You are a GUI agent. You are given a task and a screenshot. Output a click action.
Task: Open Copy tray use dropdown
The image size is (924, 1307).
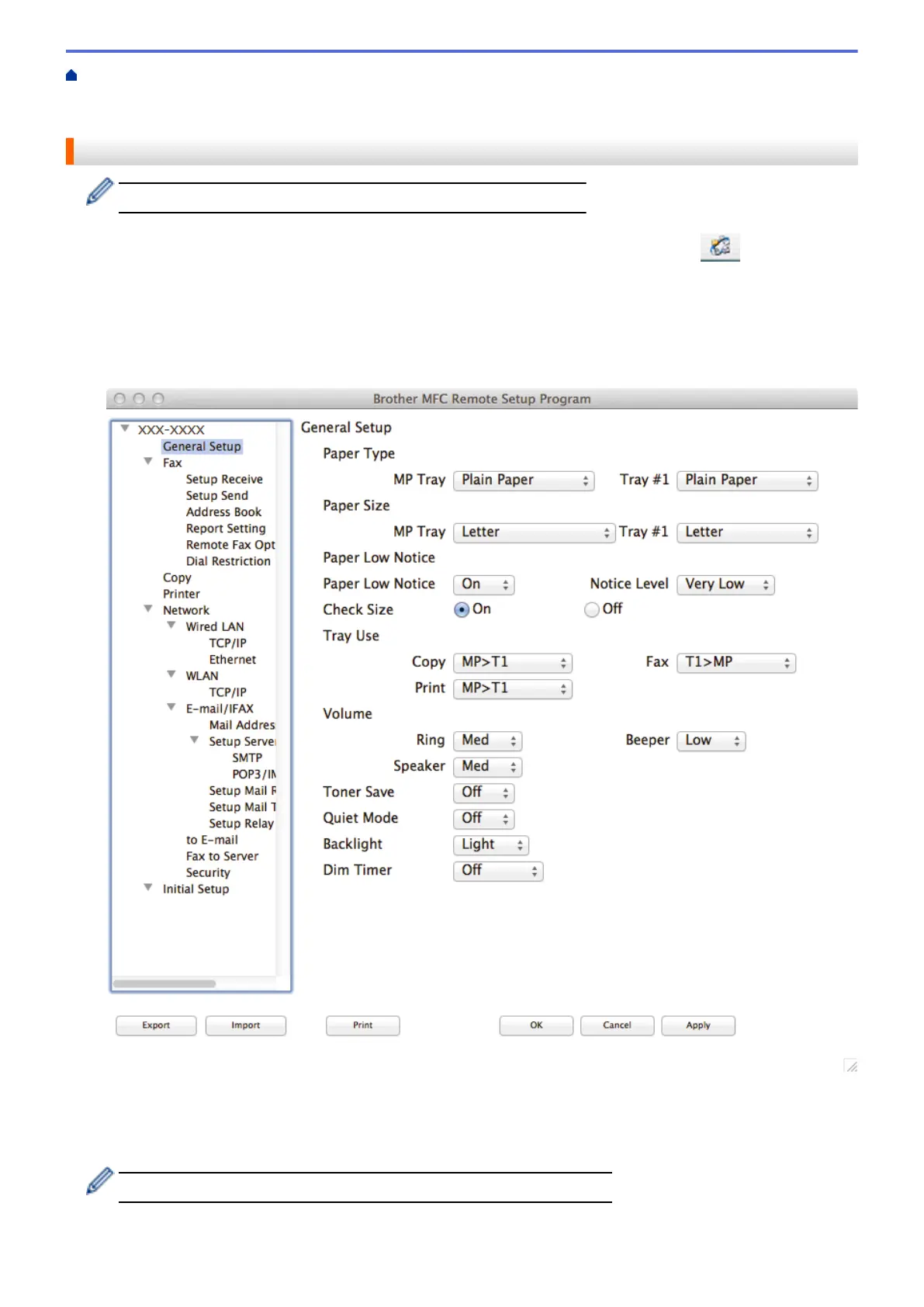tap(513, 663)
